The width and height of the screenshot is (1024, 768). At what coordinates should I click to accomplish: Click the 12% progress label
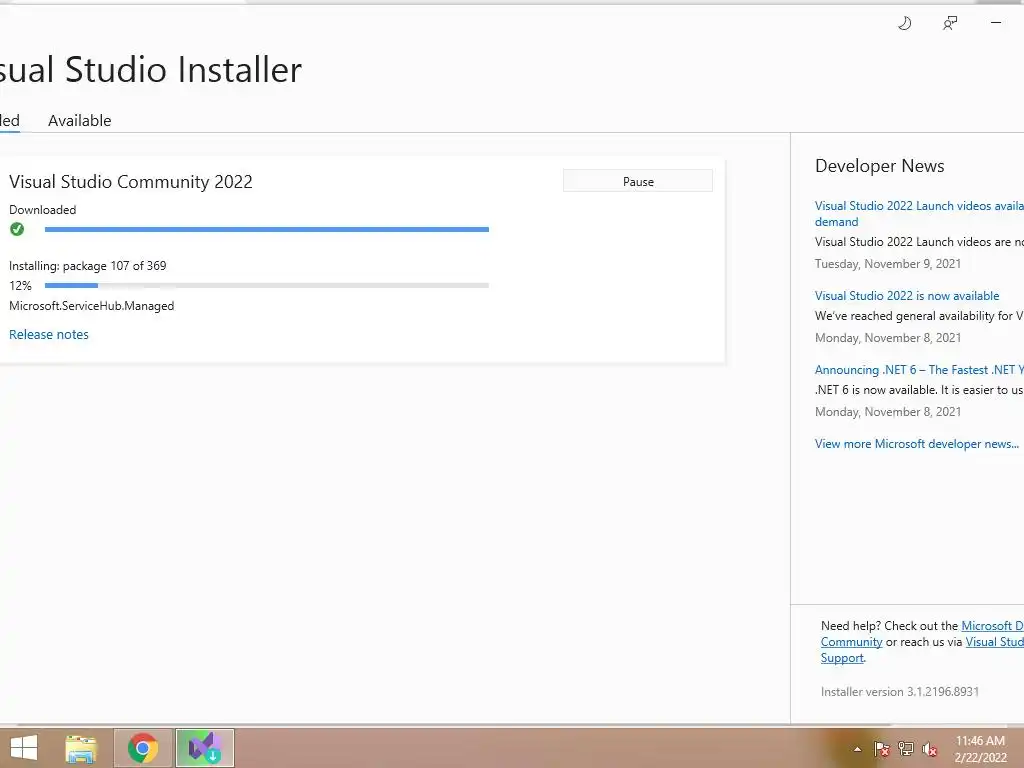tap(20, 285)
